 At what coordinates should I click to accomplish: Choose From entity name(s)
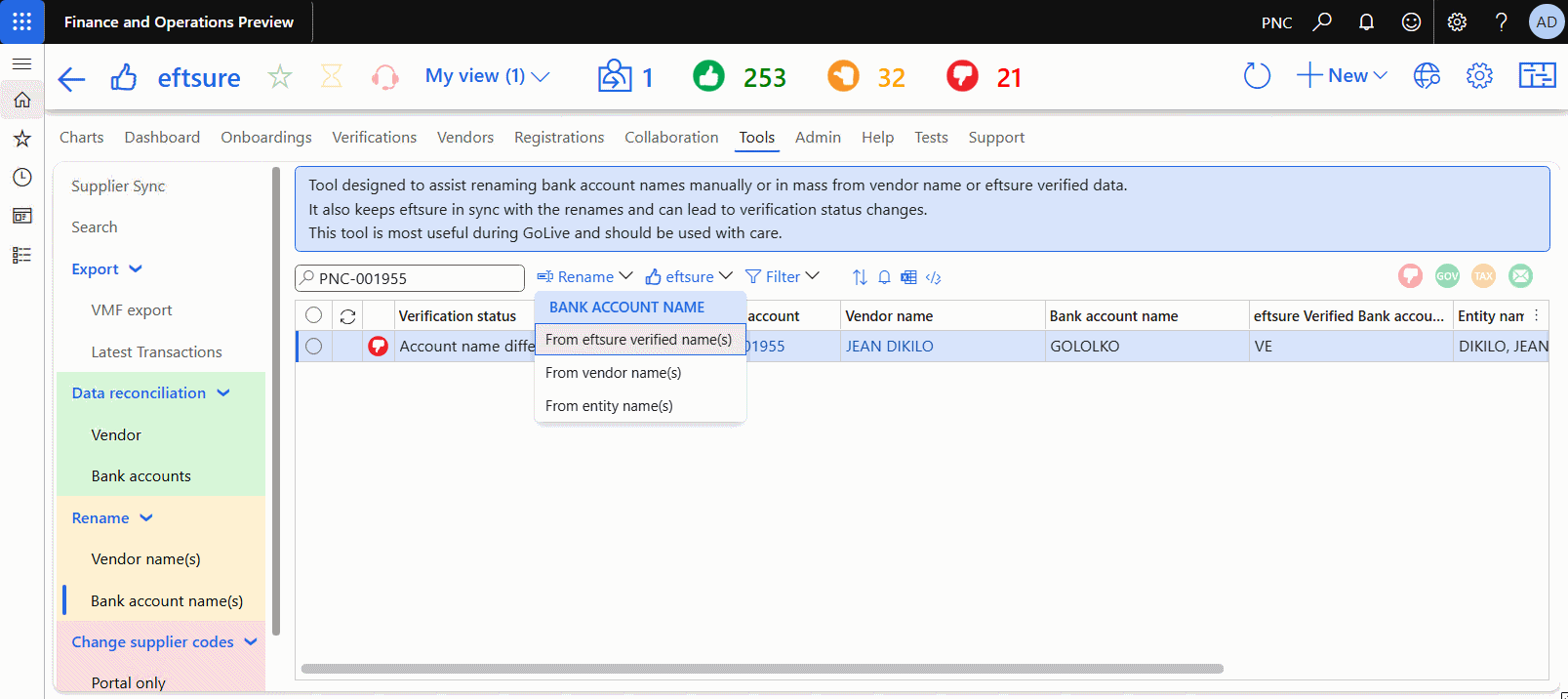pos(640,406)
